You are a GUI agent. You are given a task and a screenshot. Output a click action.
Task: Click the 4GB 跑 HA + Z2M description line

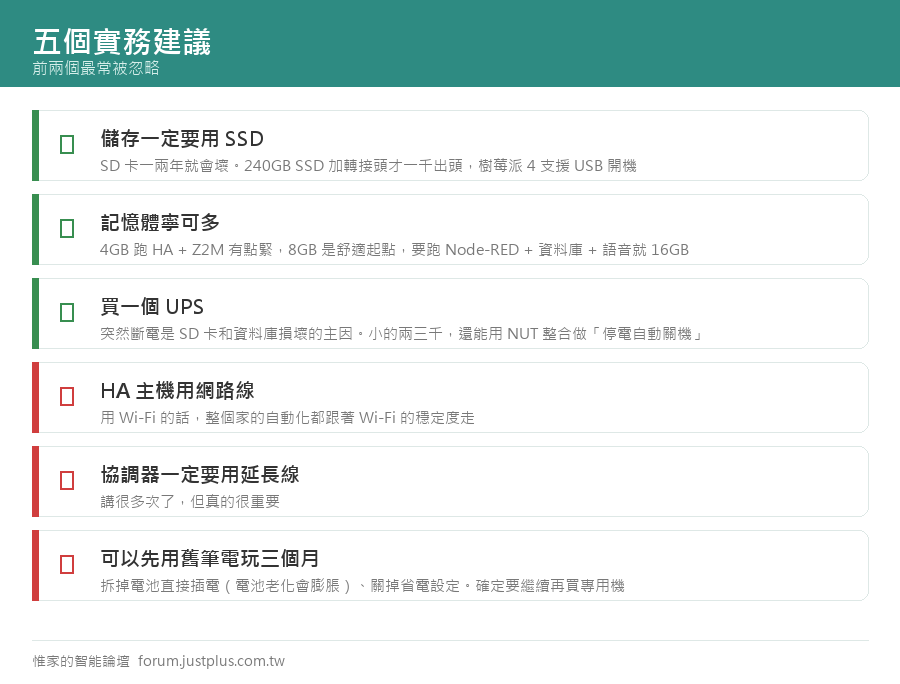click(394, 250)
